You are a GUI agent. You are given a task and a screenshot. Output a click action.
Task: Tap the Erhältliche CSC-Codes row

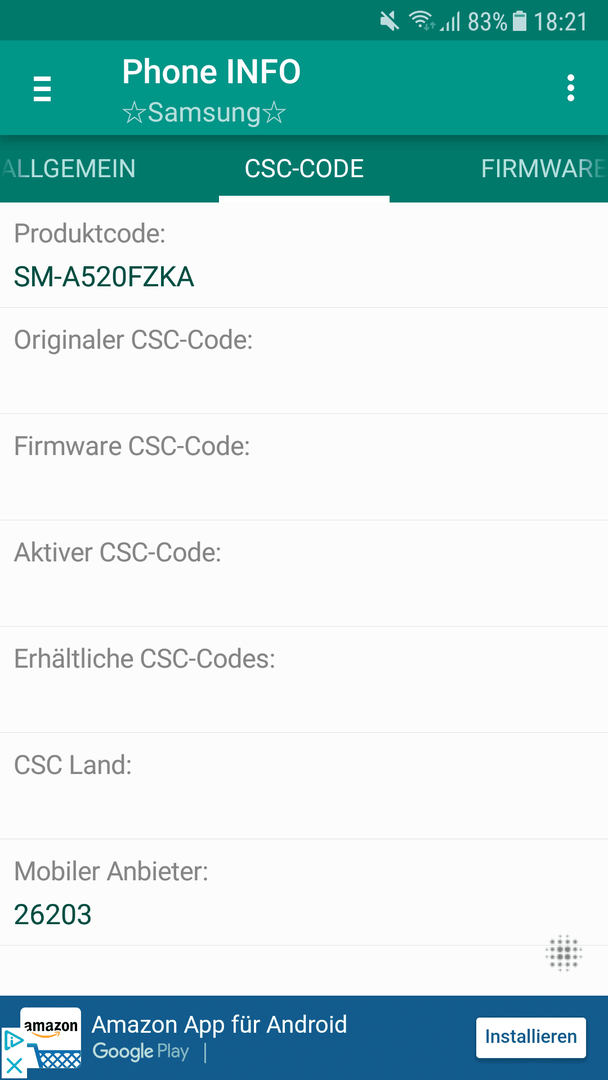[x=304, y=680]
